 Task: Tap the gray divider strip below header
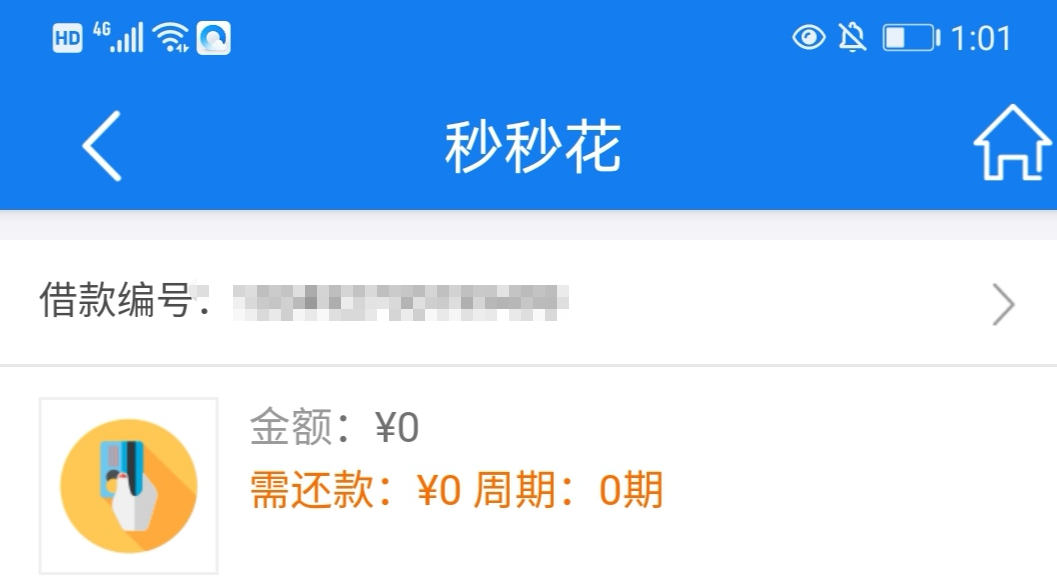click(x=528, y=225)
